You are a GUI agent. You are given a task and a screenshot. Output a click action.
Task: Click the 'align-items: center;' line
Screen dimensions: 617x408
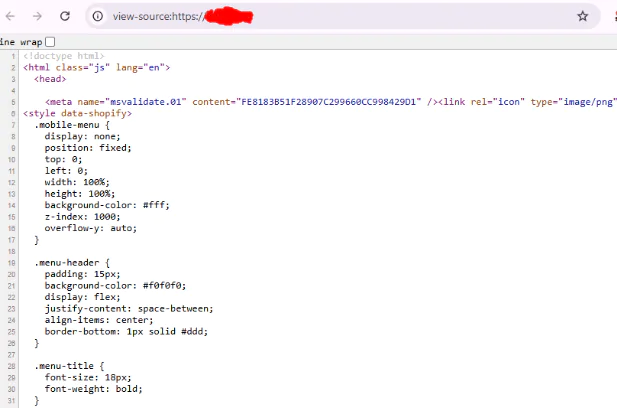(99, 320)
